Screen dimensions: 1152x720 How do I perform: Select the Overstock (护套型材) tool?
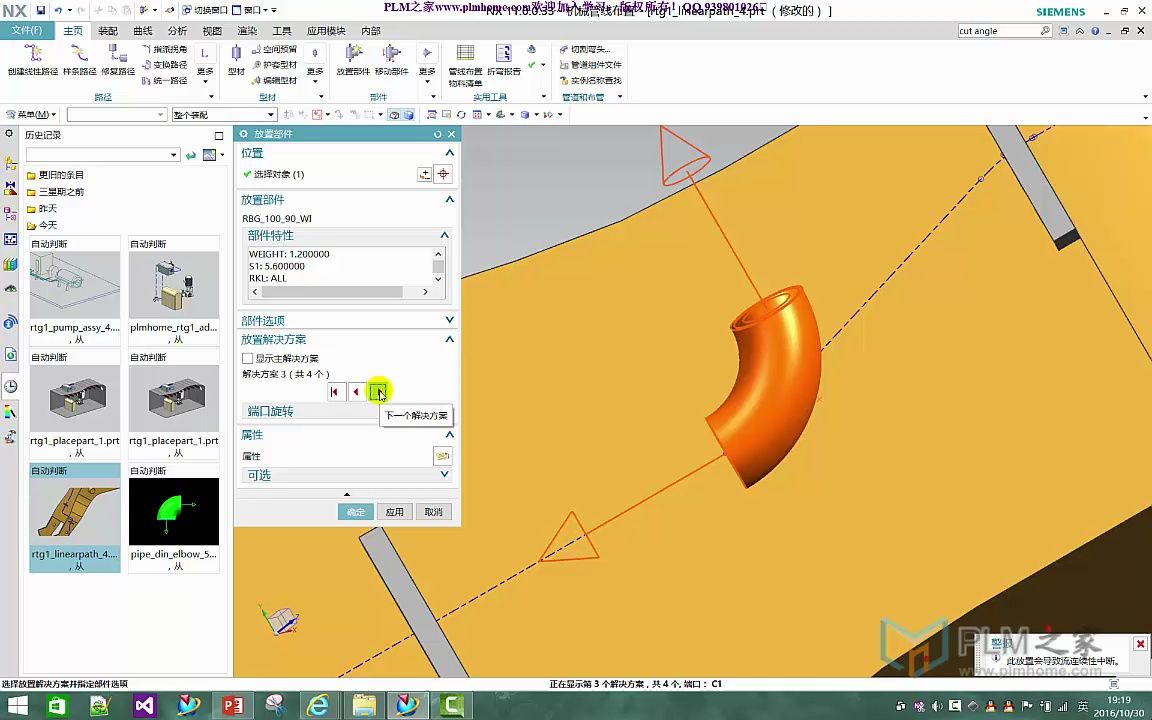[274, 65]
